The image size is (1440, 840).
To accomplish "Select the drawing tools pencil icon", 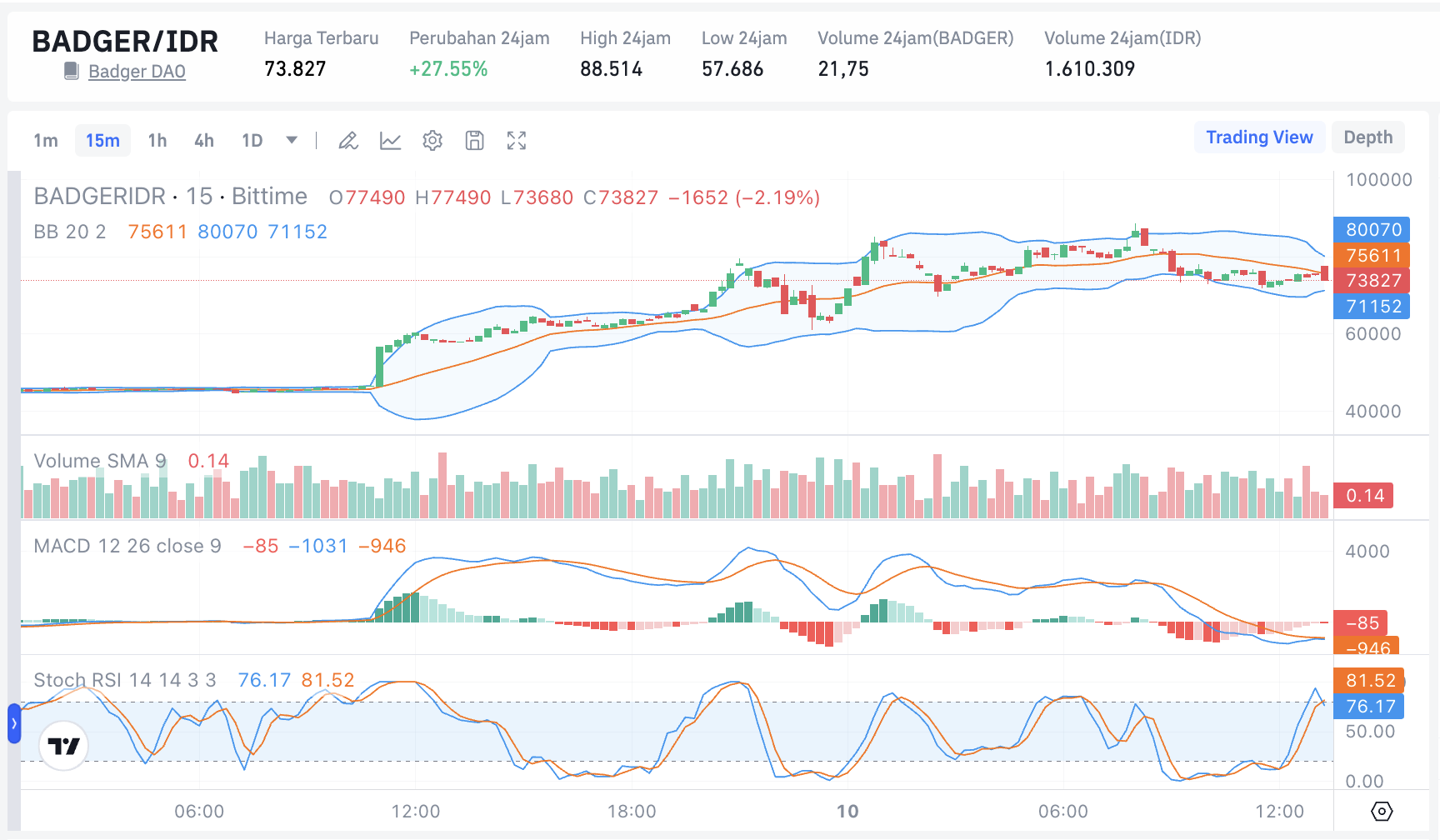I will 348,141.
